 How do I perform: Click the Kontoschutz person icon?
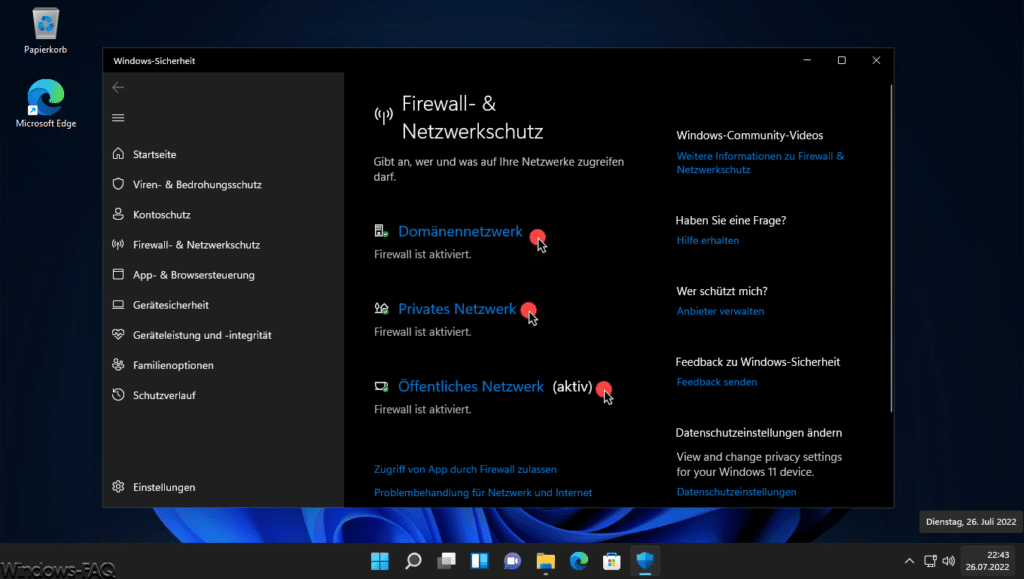pyautogui.click(x=118, y=214)
